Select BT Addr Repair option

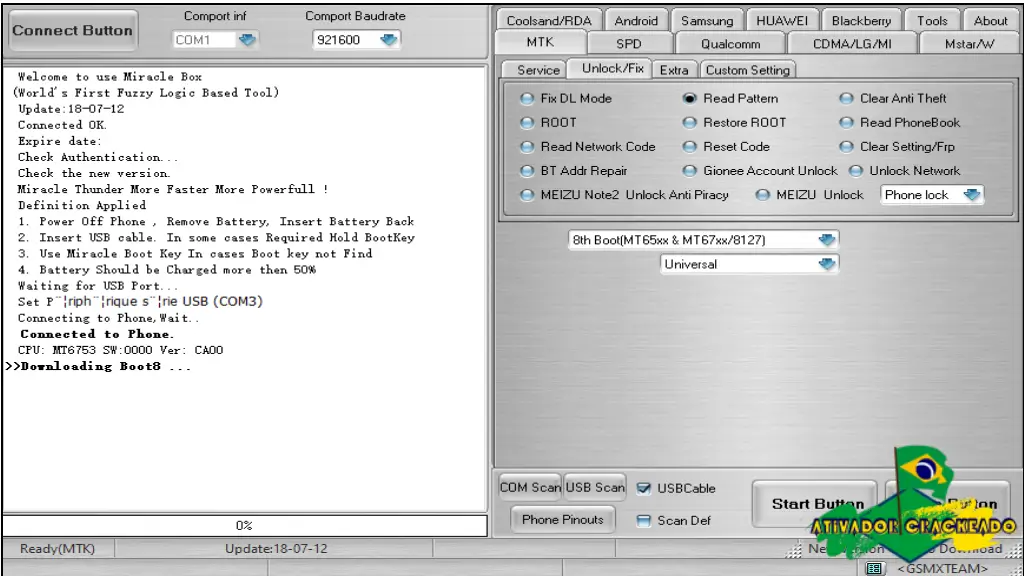pyautogui.click(x=573, y=171)
